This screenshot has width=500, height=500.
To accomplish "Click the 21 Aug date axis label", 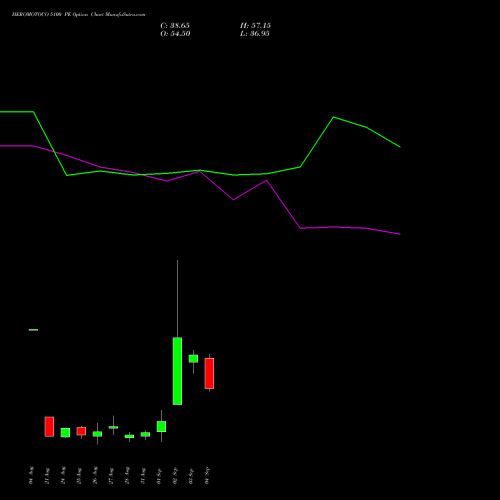I will [x=47, y=476].
